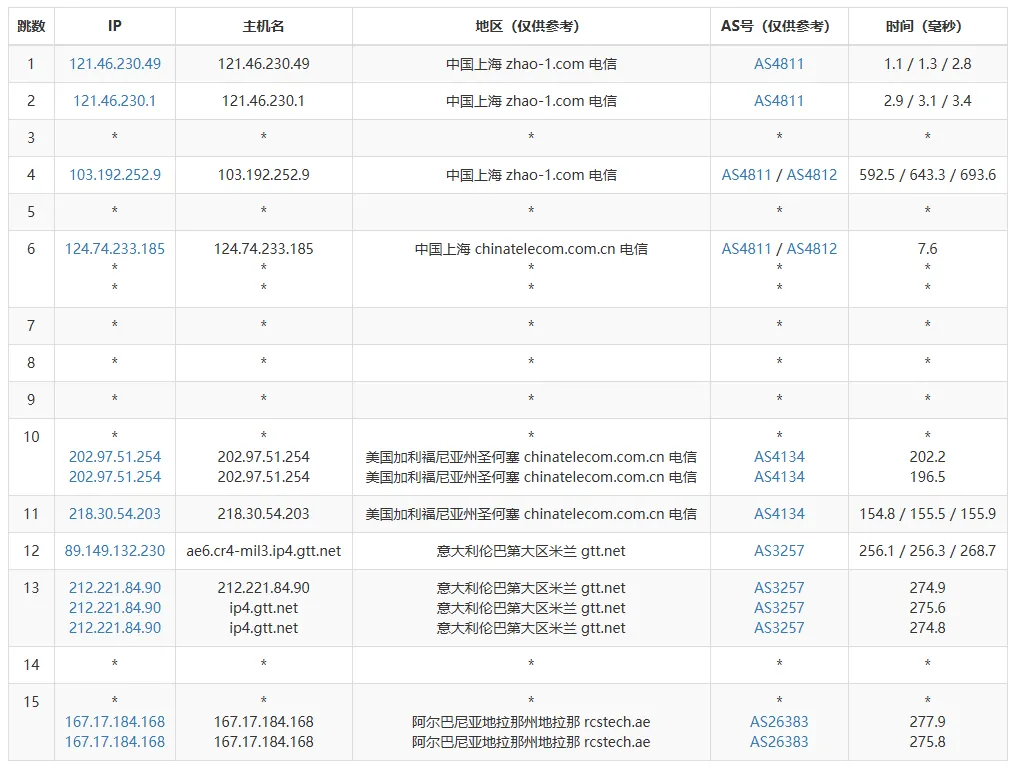Viewport: 1016px width, 768px height.
Task: Click the 121.46.230.1 link in the IP column
Action: tap(115, 101)
